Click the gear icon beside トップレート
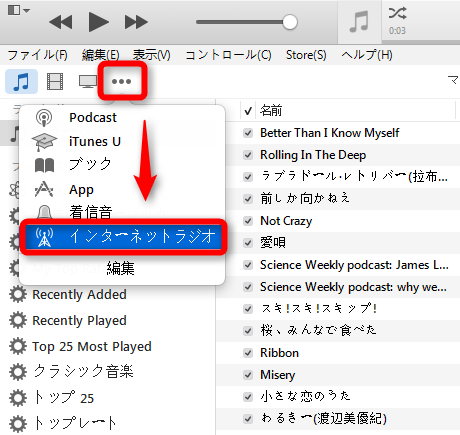 pos(18,423)
